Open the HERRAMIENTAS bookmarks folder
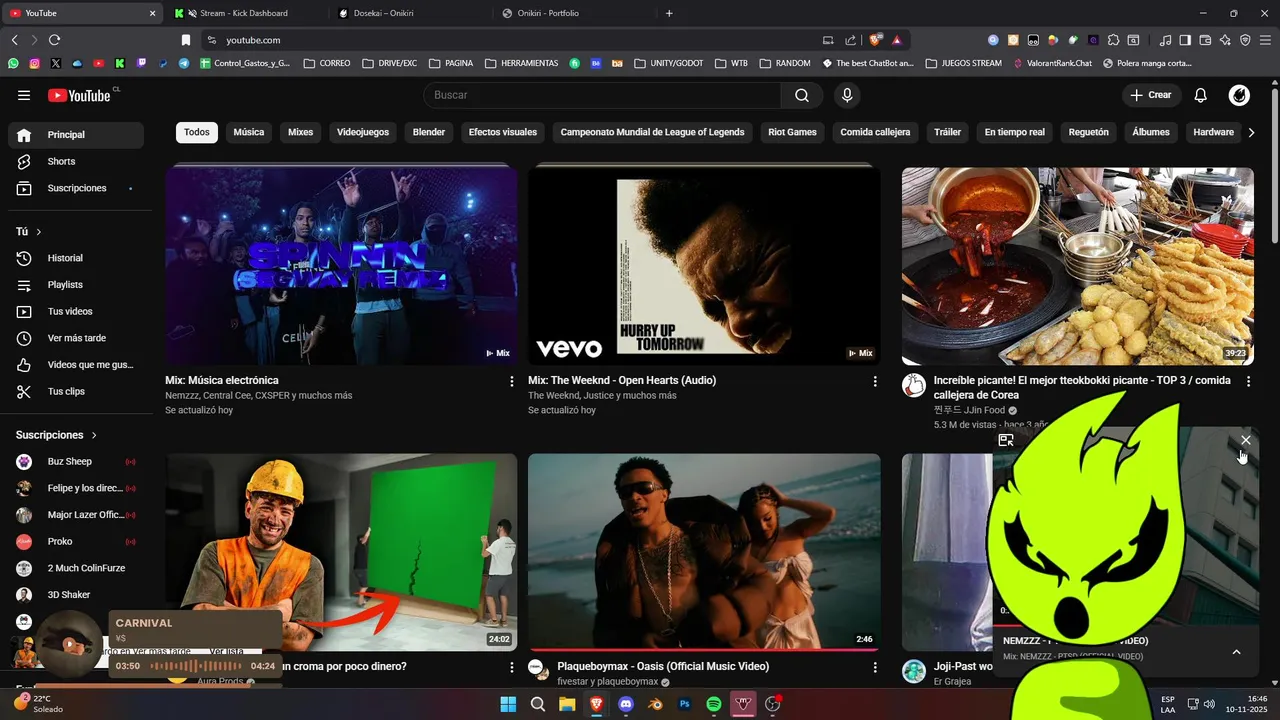 (522, 63)
